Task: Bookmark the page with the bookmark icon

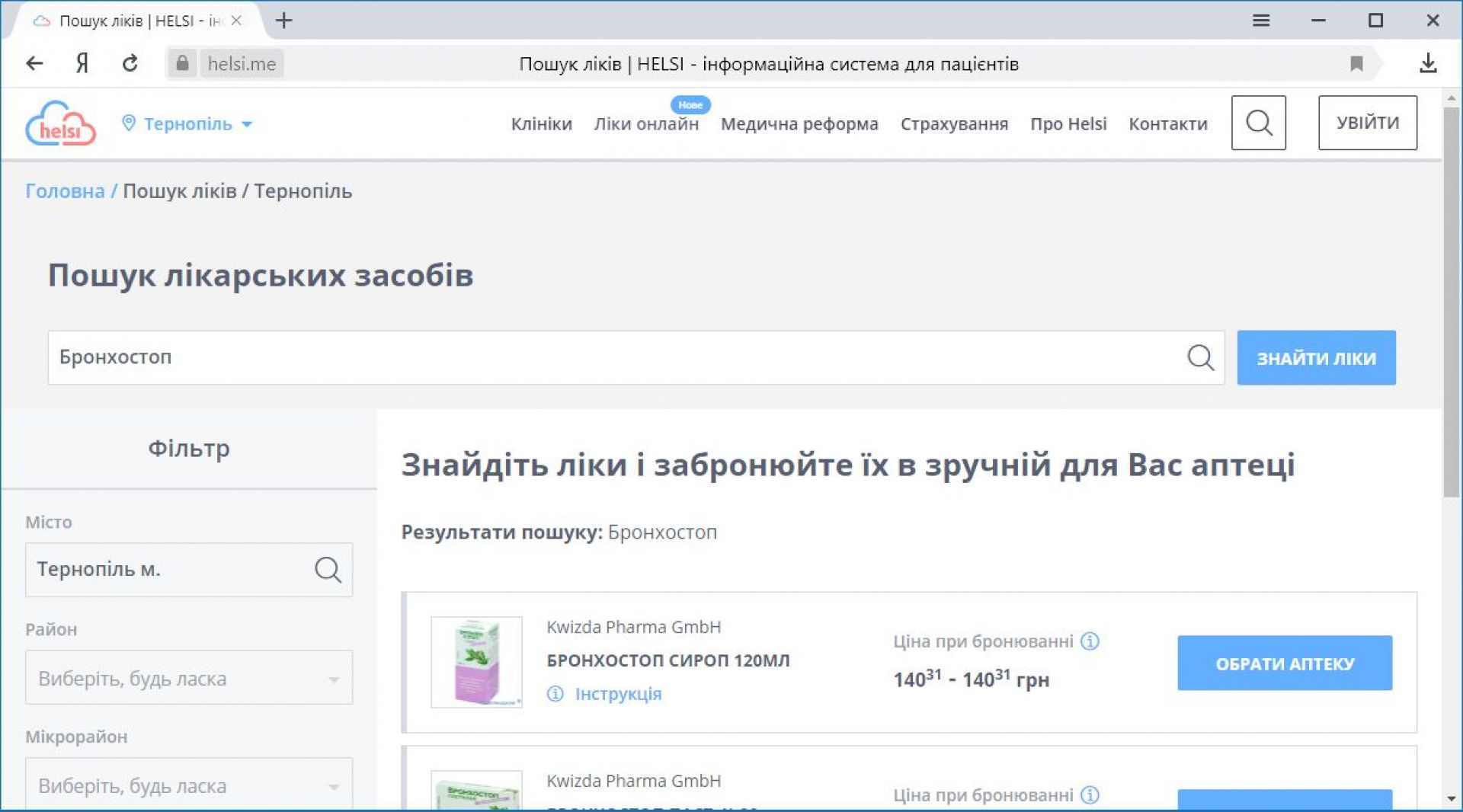Action: click(x=1356, y=63)
